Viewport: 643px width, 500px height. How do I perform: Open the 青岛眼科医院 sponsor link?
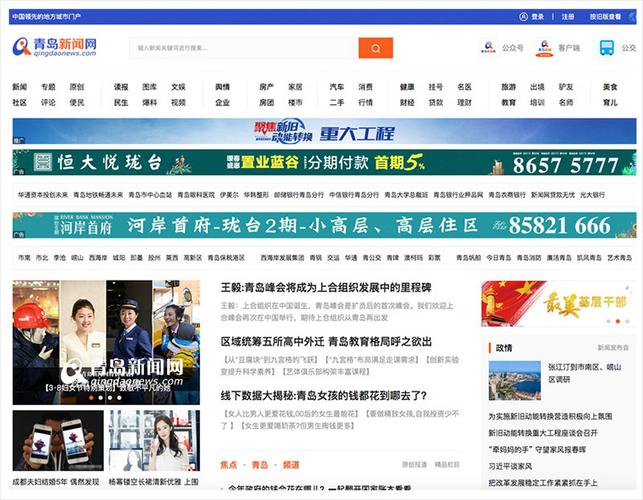196,195
